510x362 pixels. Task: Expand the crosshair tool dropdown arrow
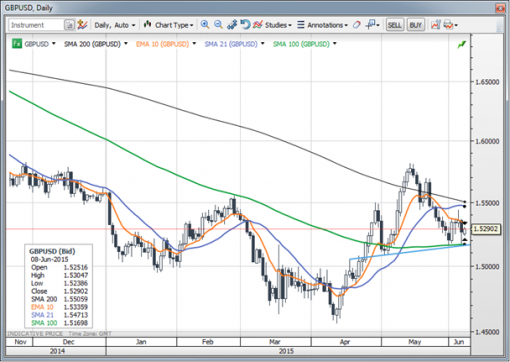tap(378, 25)
